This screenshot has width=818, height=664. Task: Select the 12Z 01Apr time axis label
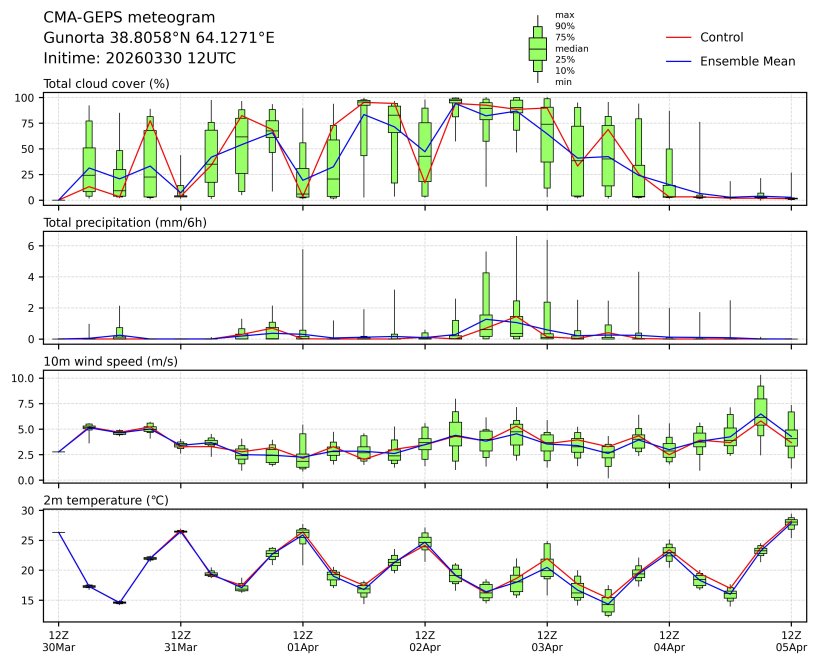click(303, 641)
